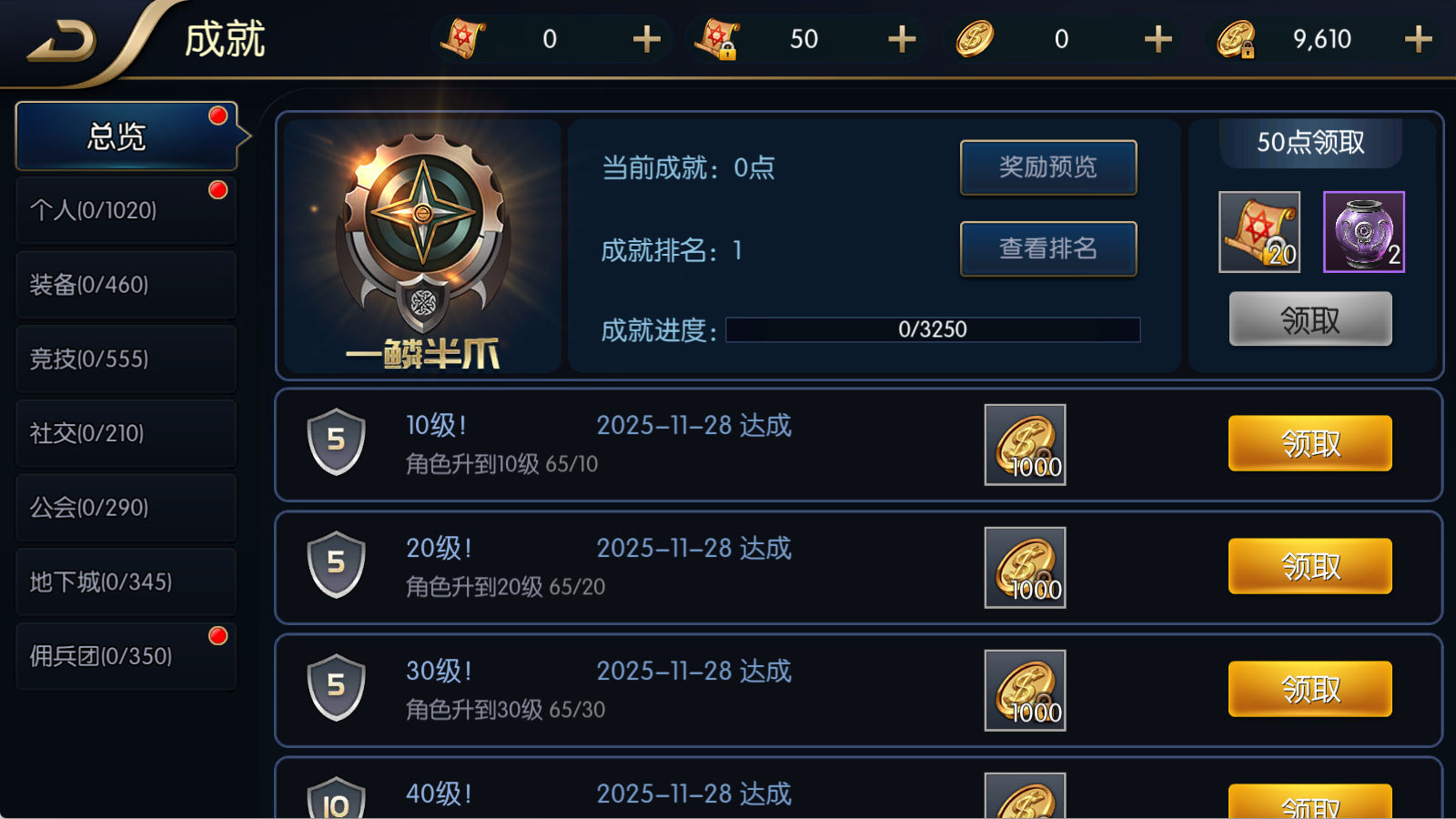Claim the 20级 achievement reward
Viewport: 1456px width, 819px height.
[1310, 566]
